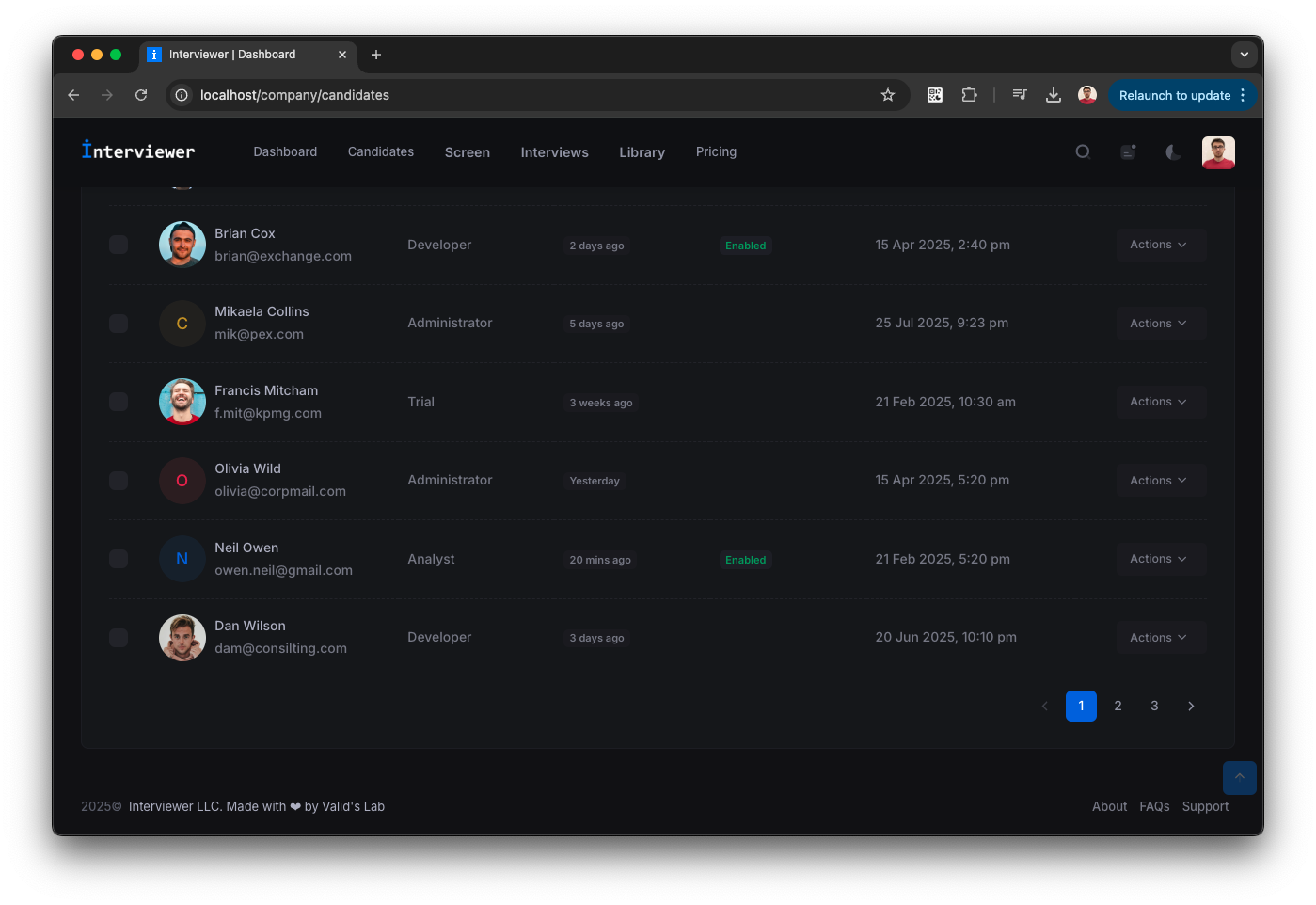Open the browser extensions puzzle icon
This screenshot has width=1316, height=905.
click(969, 95)
